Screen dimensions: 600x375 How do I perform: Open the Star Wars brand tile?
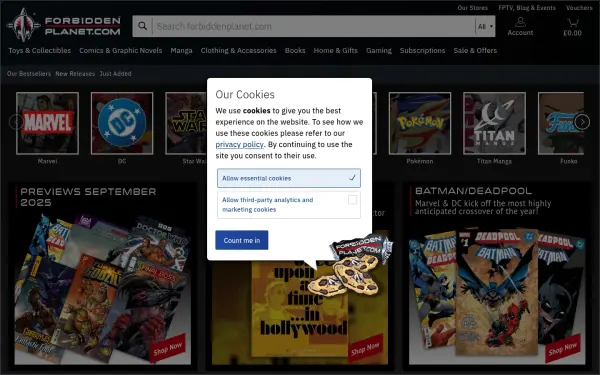pyautogui.click(x=186, y=123)
